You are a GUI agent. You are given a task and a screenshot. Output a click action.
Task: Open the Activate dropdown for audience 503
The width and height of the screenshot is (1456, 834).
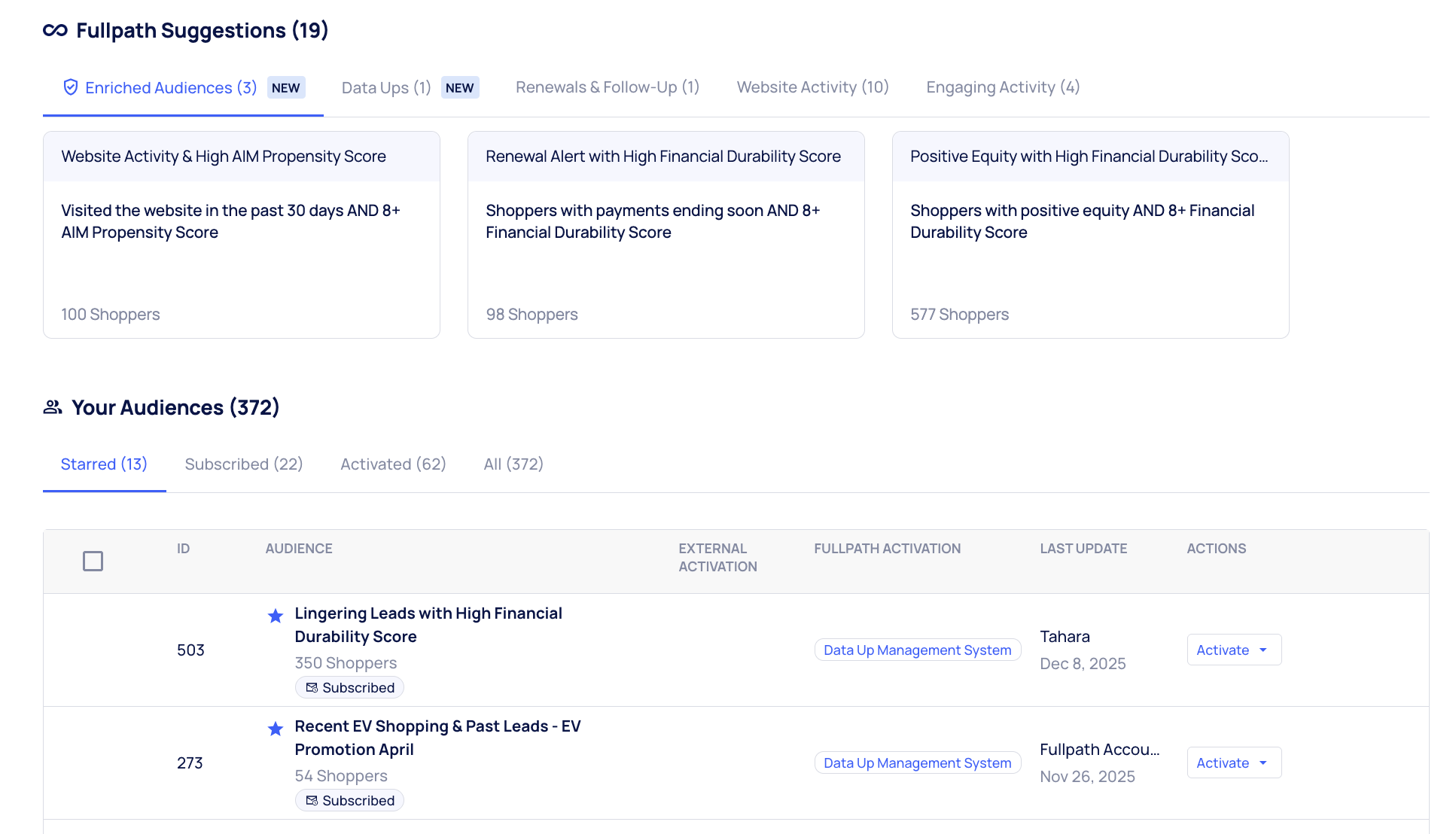[x=1233, y=650]
